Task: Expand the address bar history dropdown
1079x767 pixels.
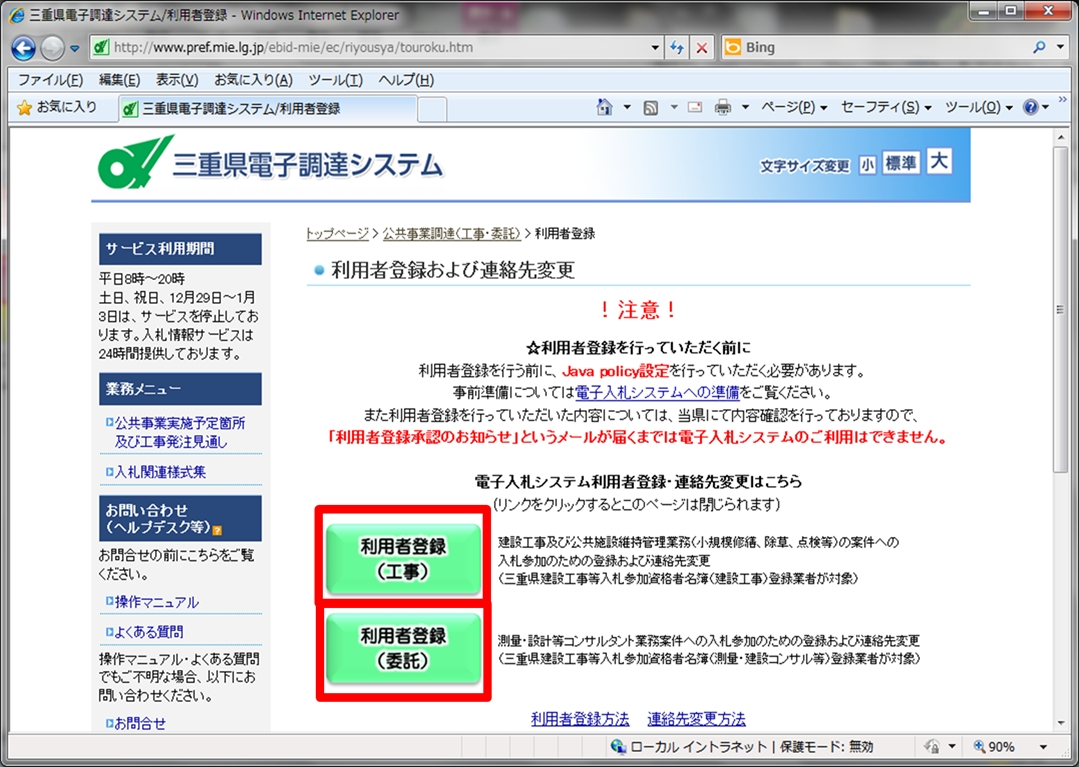Action: coord(655,48)
